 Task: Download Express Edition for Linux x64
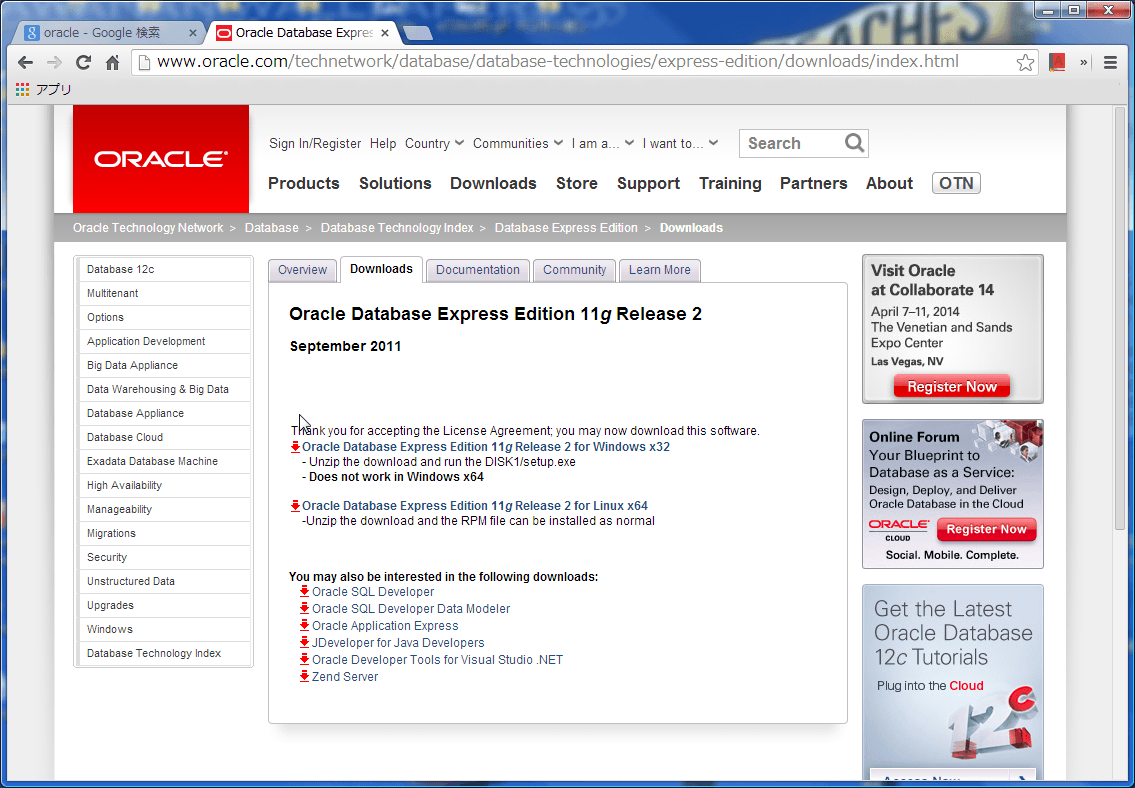[x=474, y=506]
